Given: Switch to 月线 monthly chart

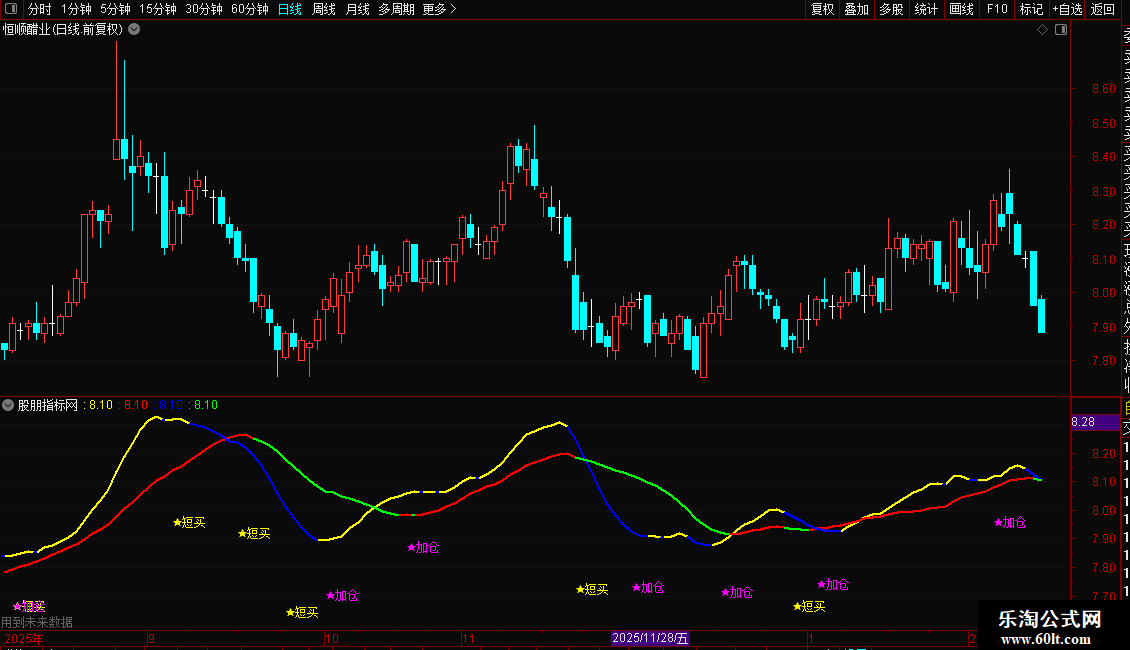Looking at the screenshot, I should click(357, 9).
